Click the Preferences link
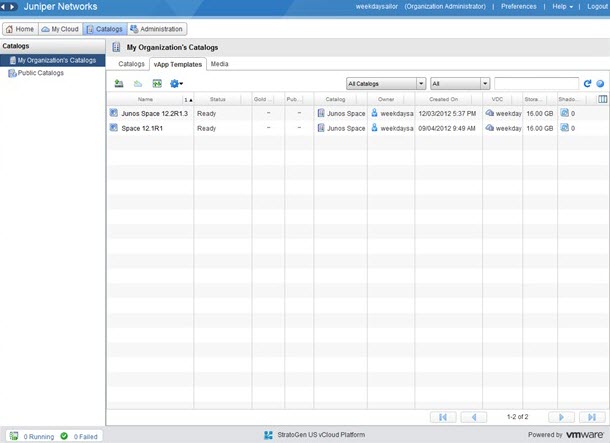Viewport: 610px width, 443px height. [519, 7]
